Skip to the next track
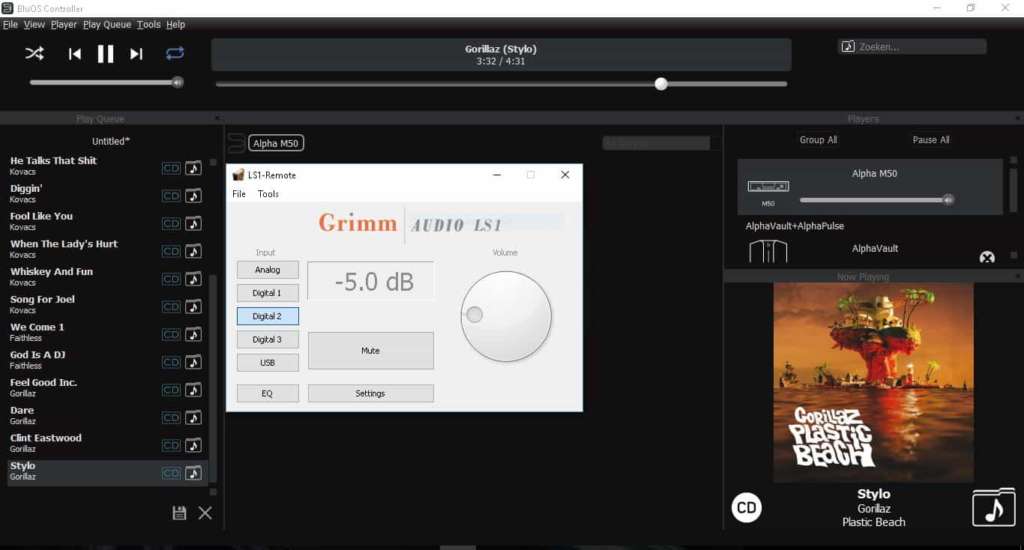 pyautogui.click(x=136, y=54)
